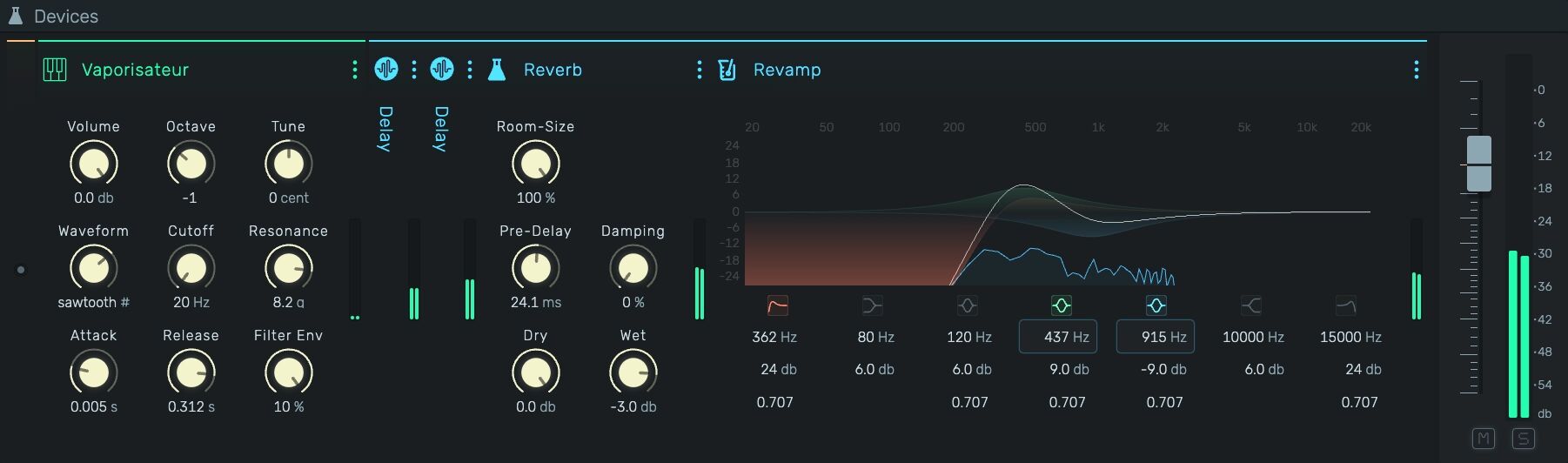The image size is (1568, 463).
Task: Toggle the 437 Hz peak band
Action: point(1061,305)
